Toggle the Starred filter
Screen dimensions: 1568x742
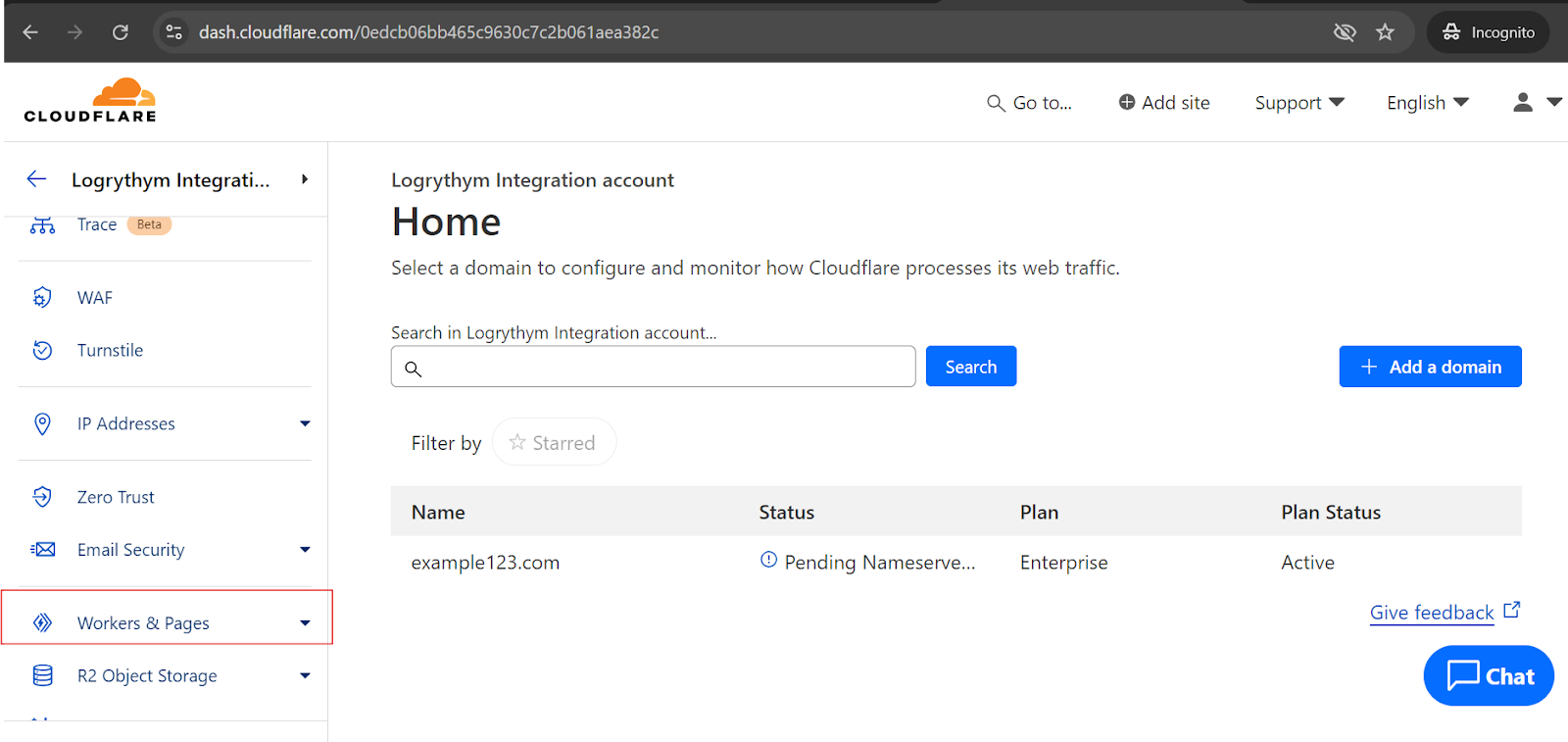[554, 443]
